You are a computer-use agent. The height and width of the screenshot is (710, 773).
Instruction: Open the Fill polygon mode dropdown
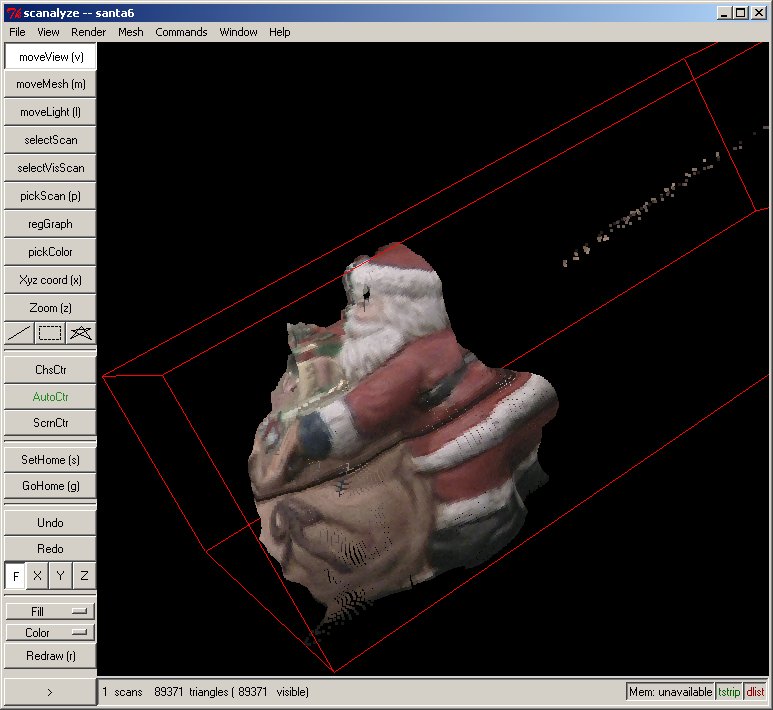click(x=50, y=611)
